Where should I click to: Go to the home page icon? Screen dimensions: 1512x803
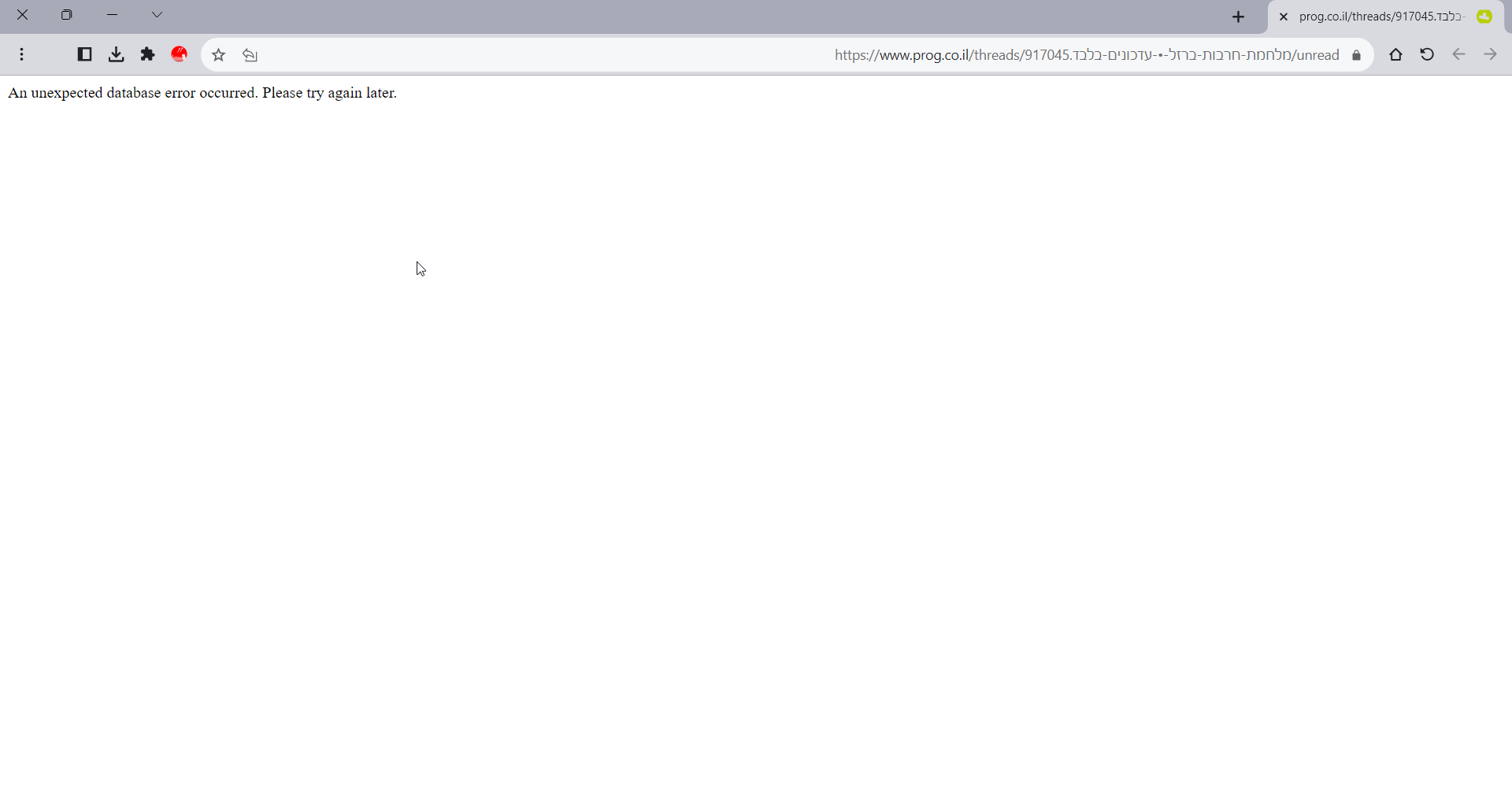[1395, 54]
